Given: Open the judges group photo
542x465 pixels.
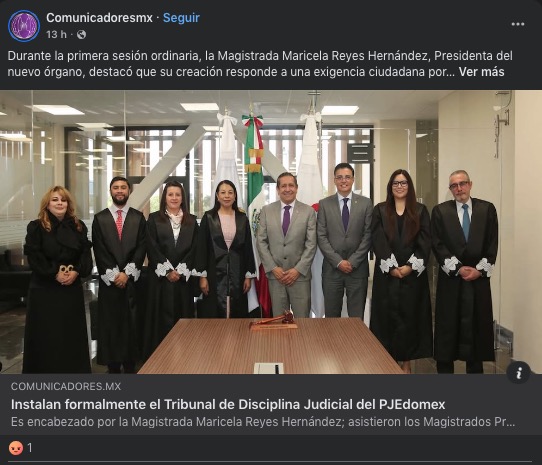Looking at the screenshot, I should click(x=271, y=232).
